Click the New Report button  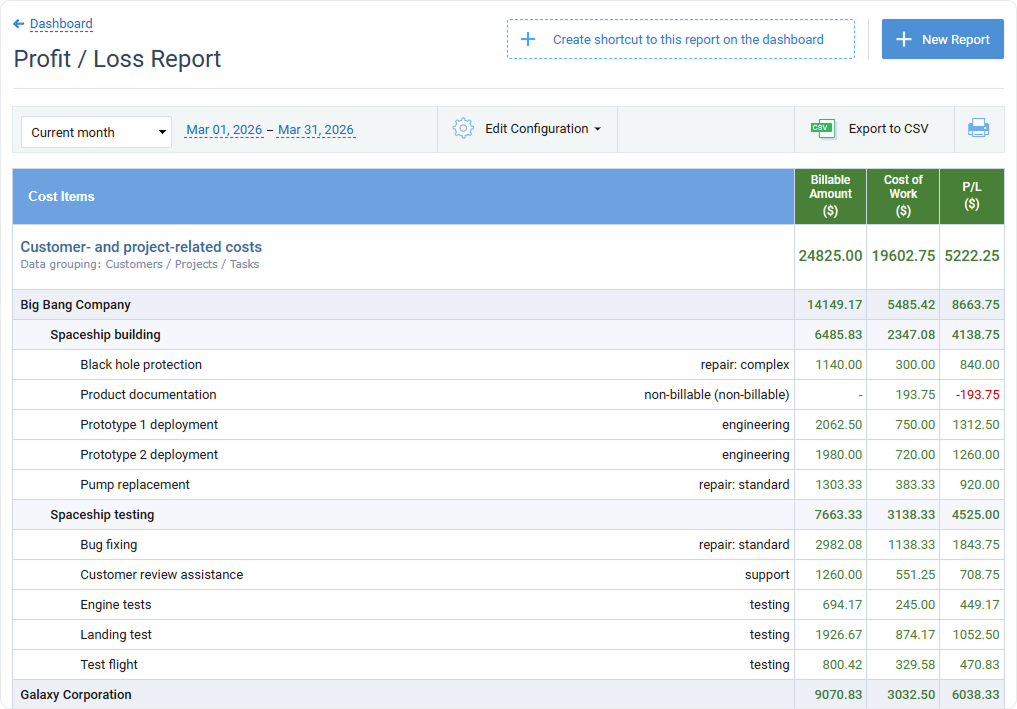click(941, 39)
